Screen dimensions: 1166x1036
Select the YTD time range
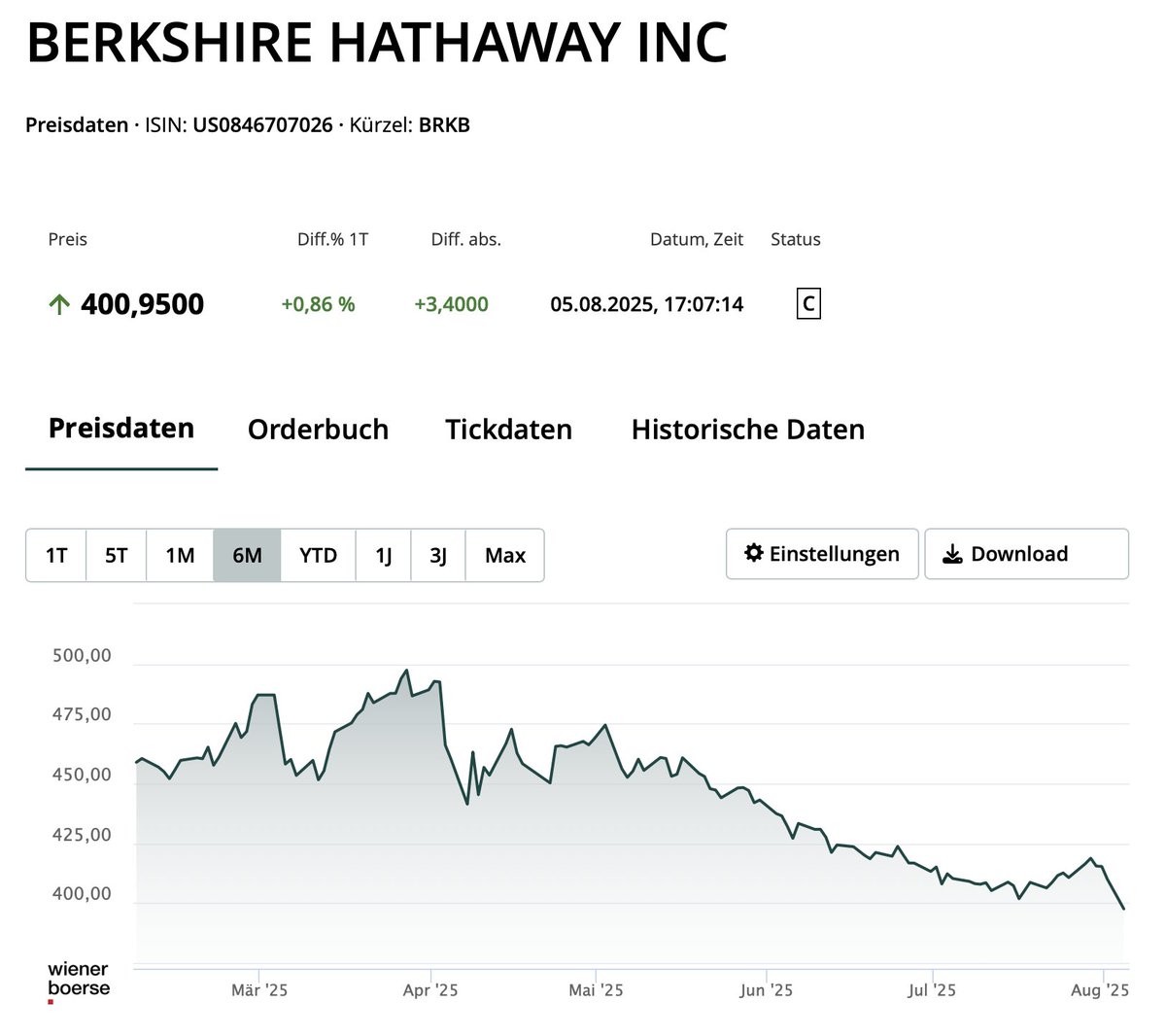point(318,555)
